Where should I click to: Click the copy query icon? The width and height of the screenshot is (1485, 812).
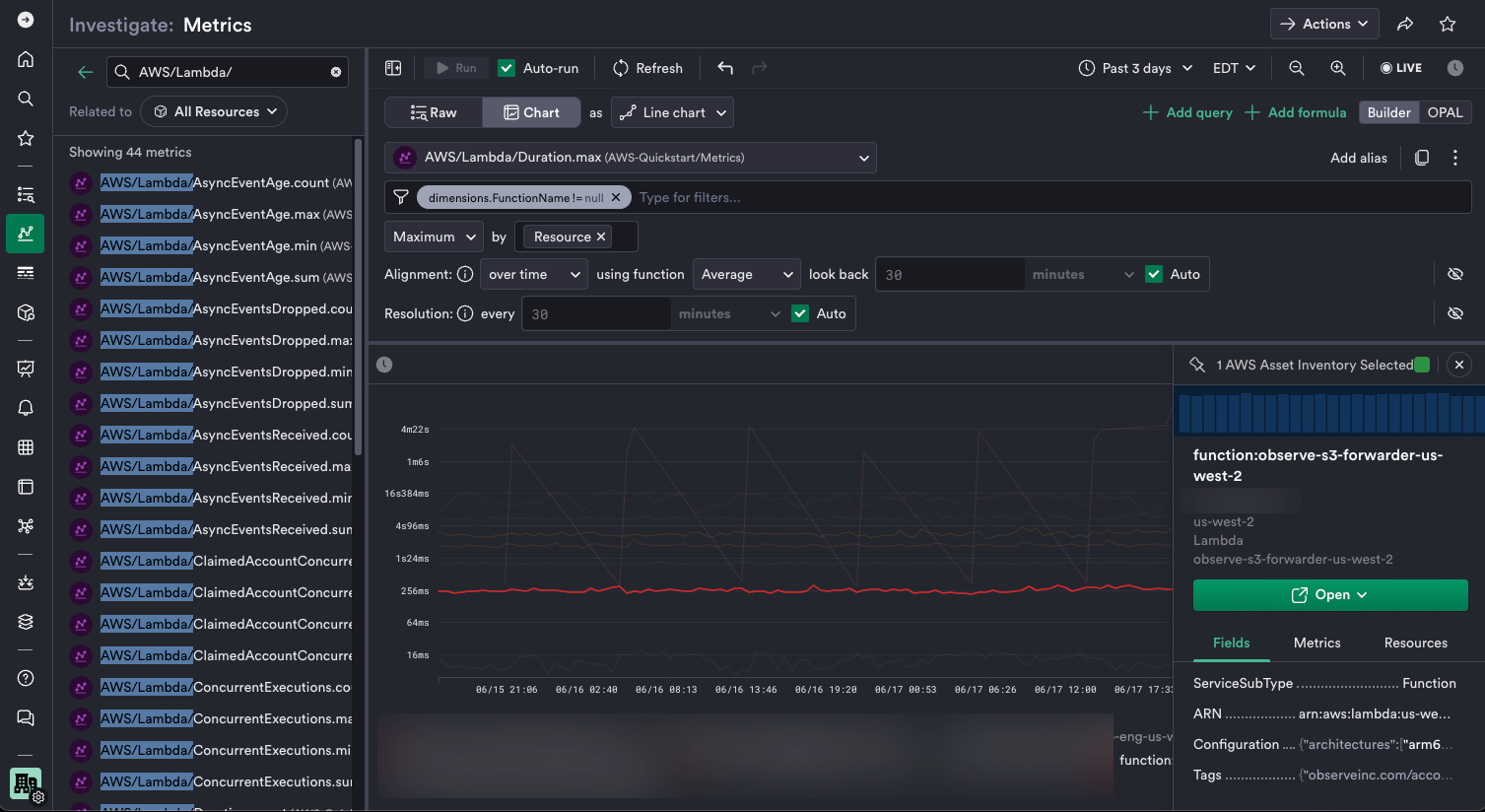[1422, 158]
